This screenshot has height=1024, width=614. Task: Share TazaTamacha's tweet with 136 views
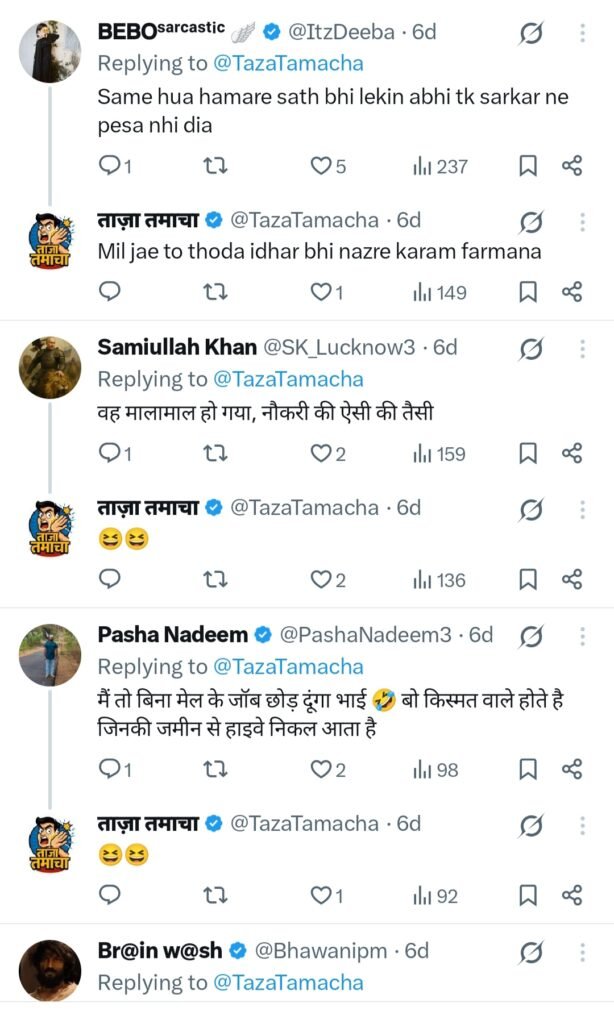(572, 580)
